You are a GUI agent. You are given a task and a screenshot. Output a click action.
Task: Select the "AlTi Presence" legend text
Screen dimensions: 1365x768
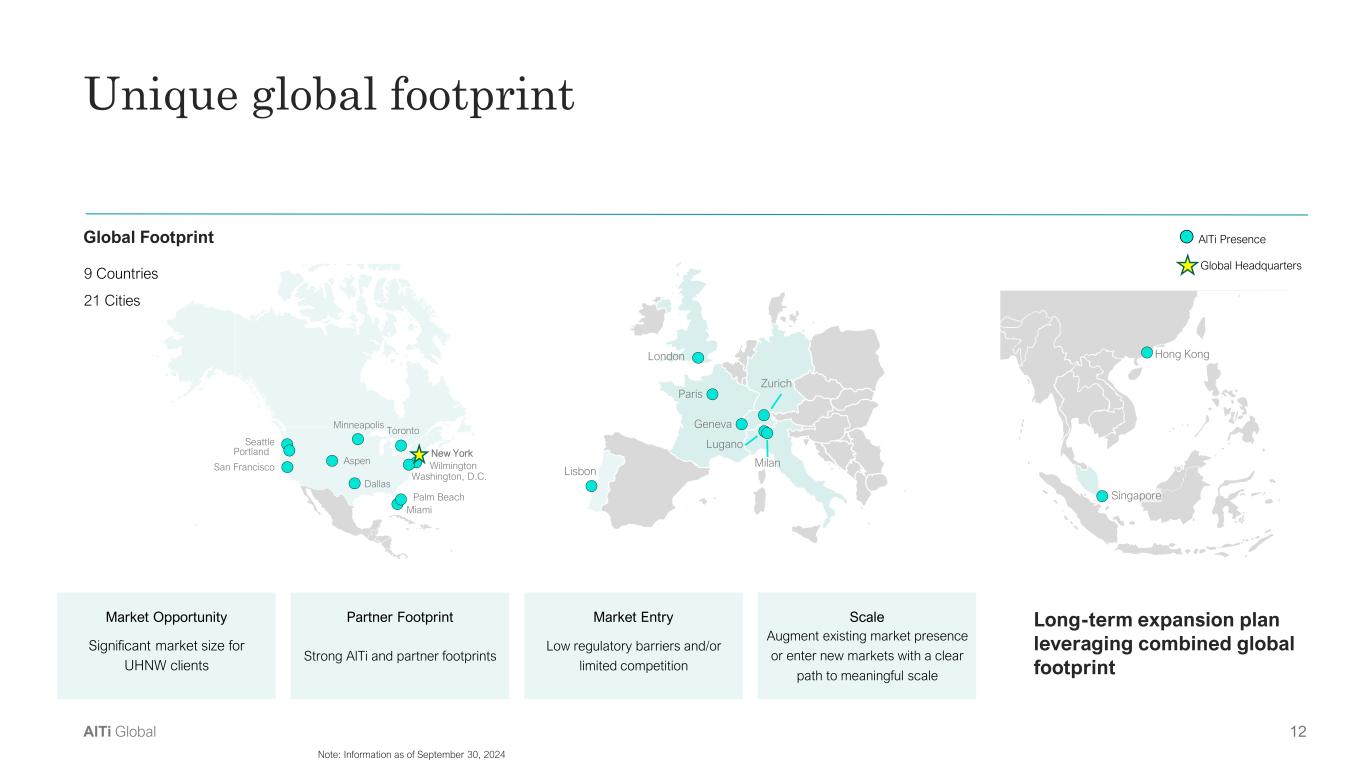(x=1232, y=239)
